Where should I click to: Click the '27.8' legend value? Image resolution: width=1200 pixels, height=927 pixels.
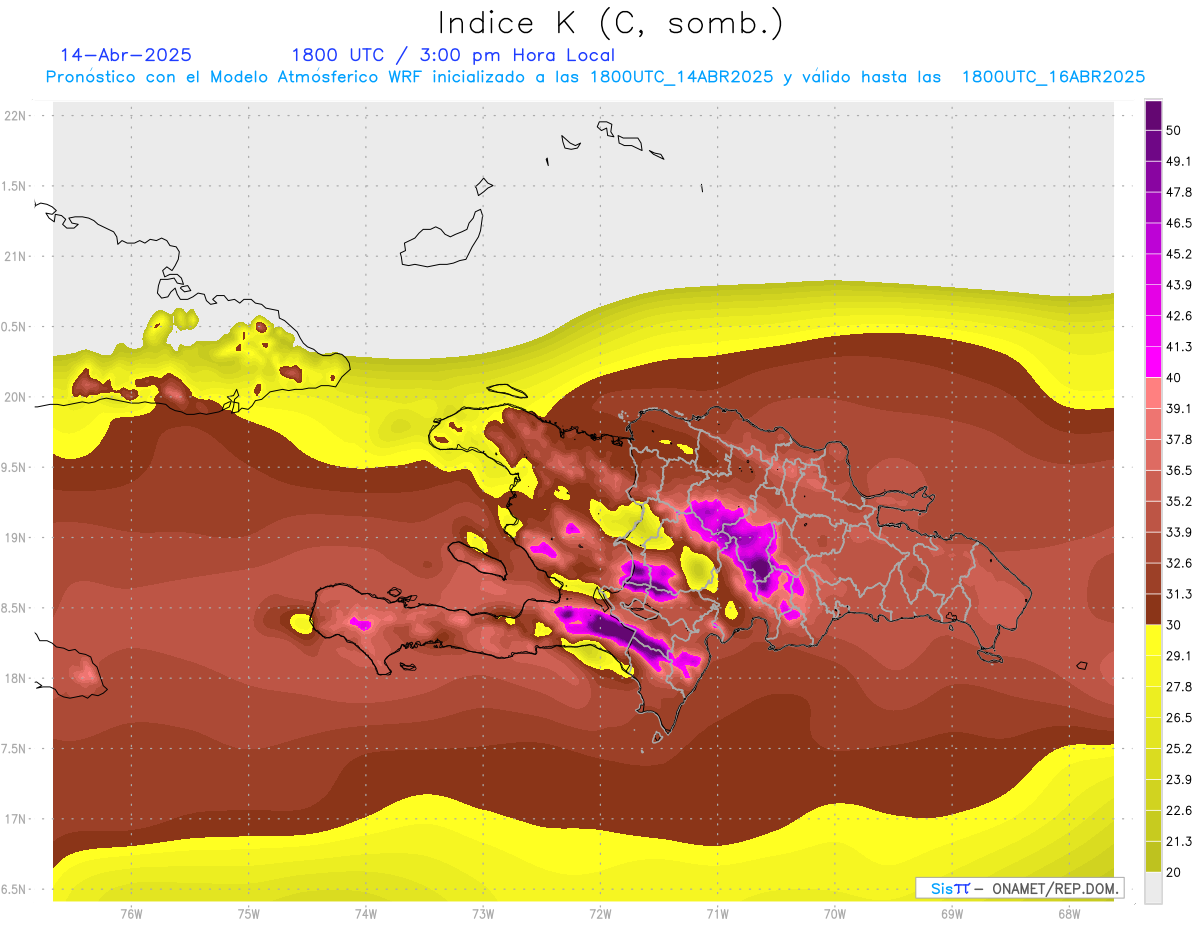1178,686
